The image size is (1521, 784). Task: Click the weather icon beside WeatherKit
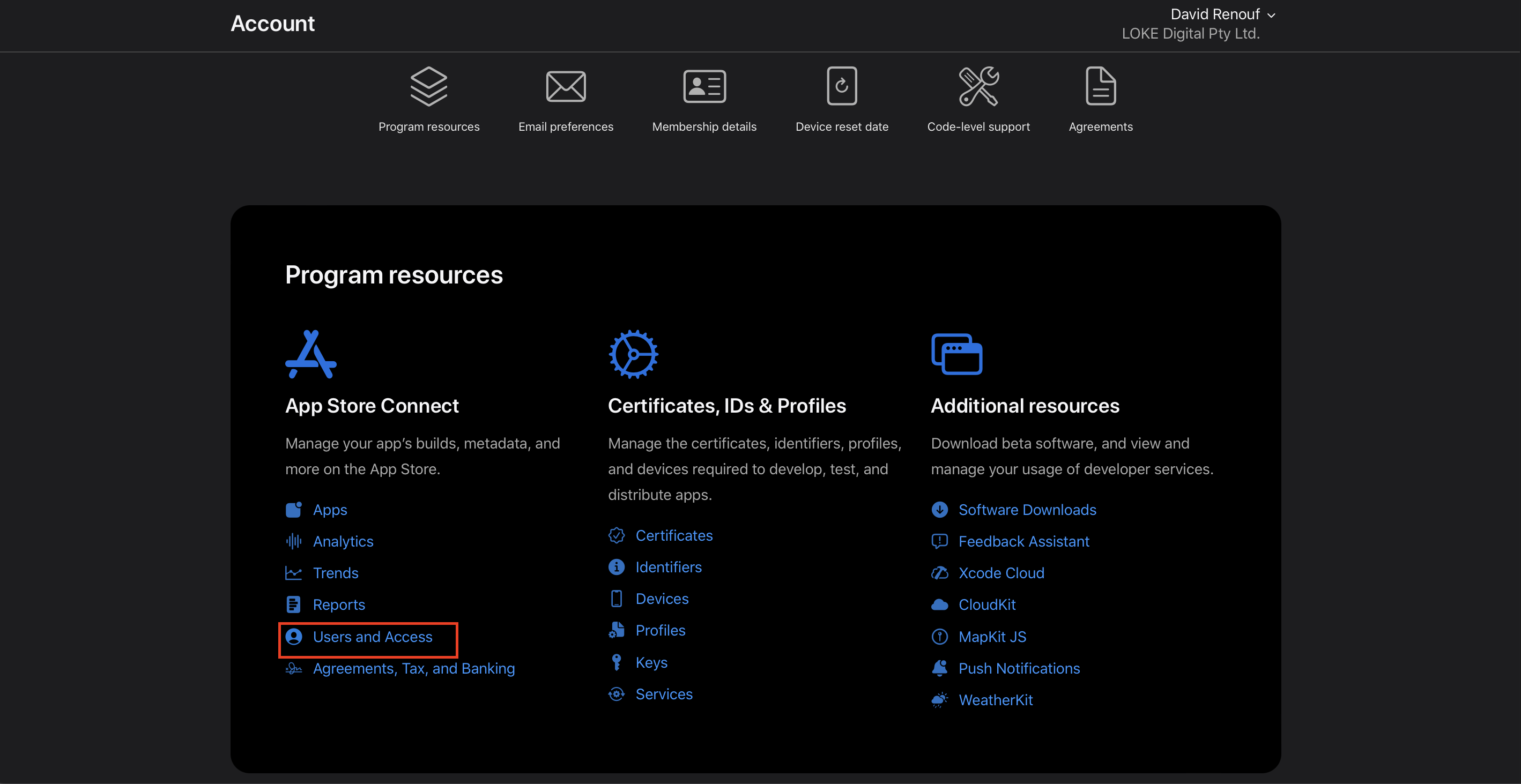tap(939, 699)
